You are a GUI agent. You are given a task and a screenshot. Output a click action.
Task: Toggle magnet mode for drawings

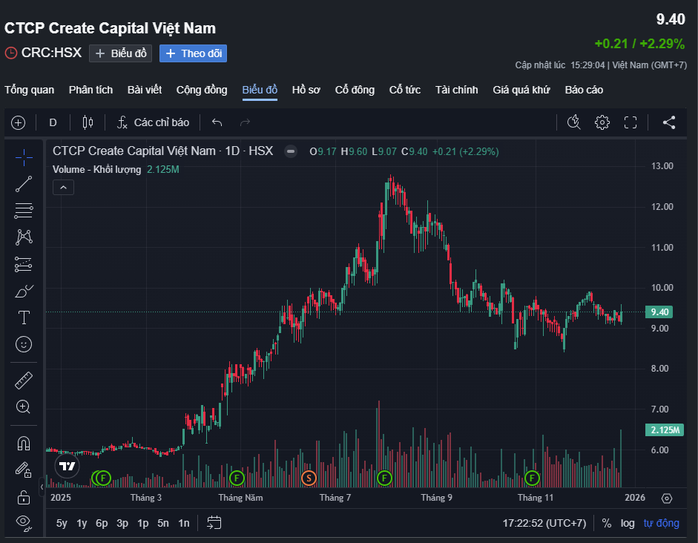tap(24, 443)
